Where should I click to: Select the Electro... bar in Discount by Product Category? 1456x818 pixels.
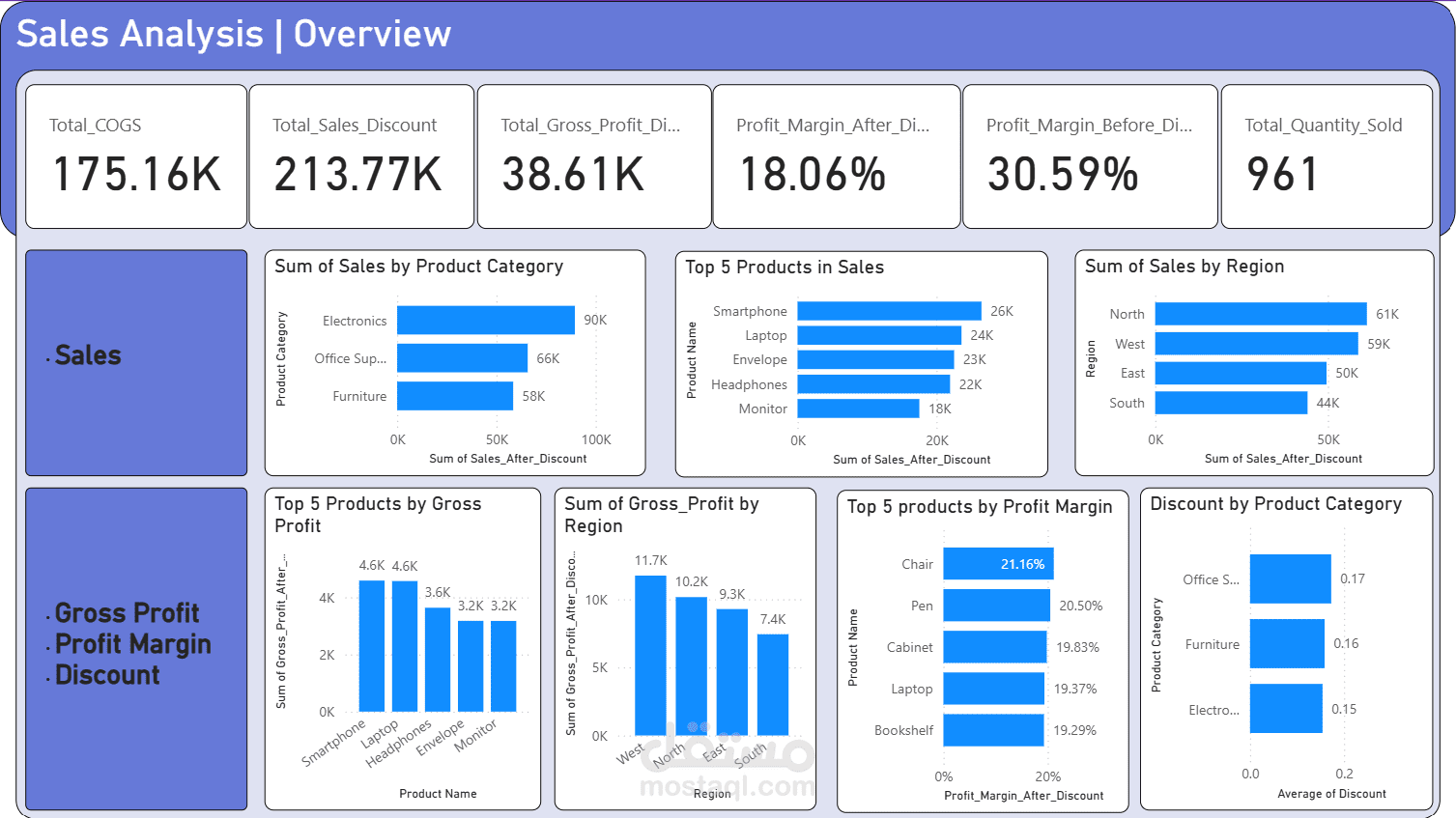[1286, 709]
